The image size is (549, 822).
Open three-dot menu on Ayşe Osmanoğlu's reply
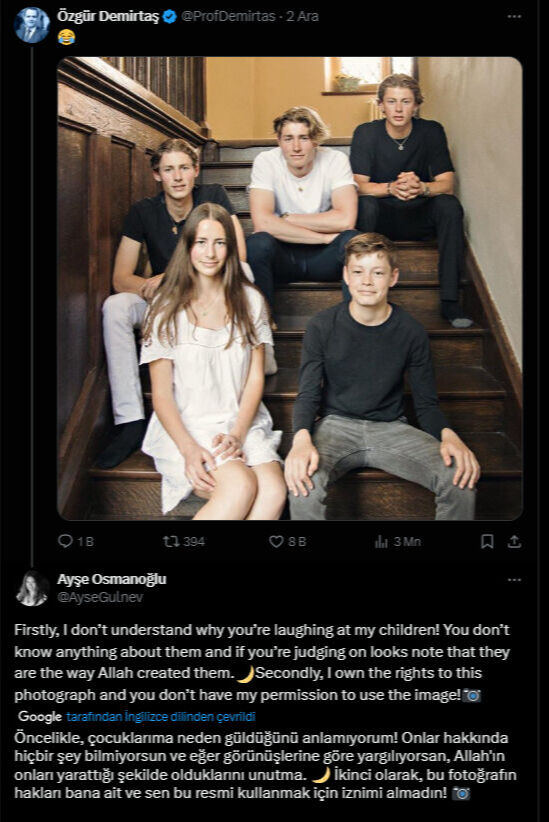click(x=514, y=579)
